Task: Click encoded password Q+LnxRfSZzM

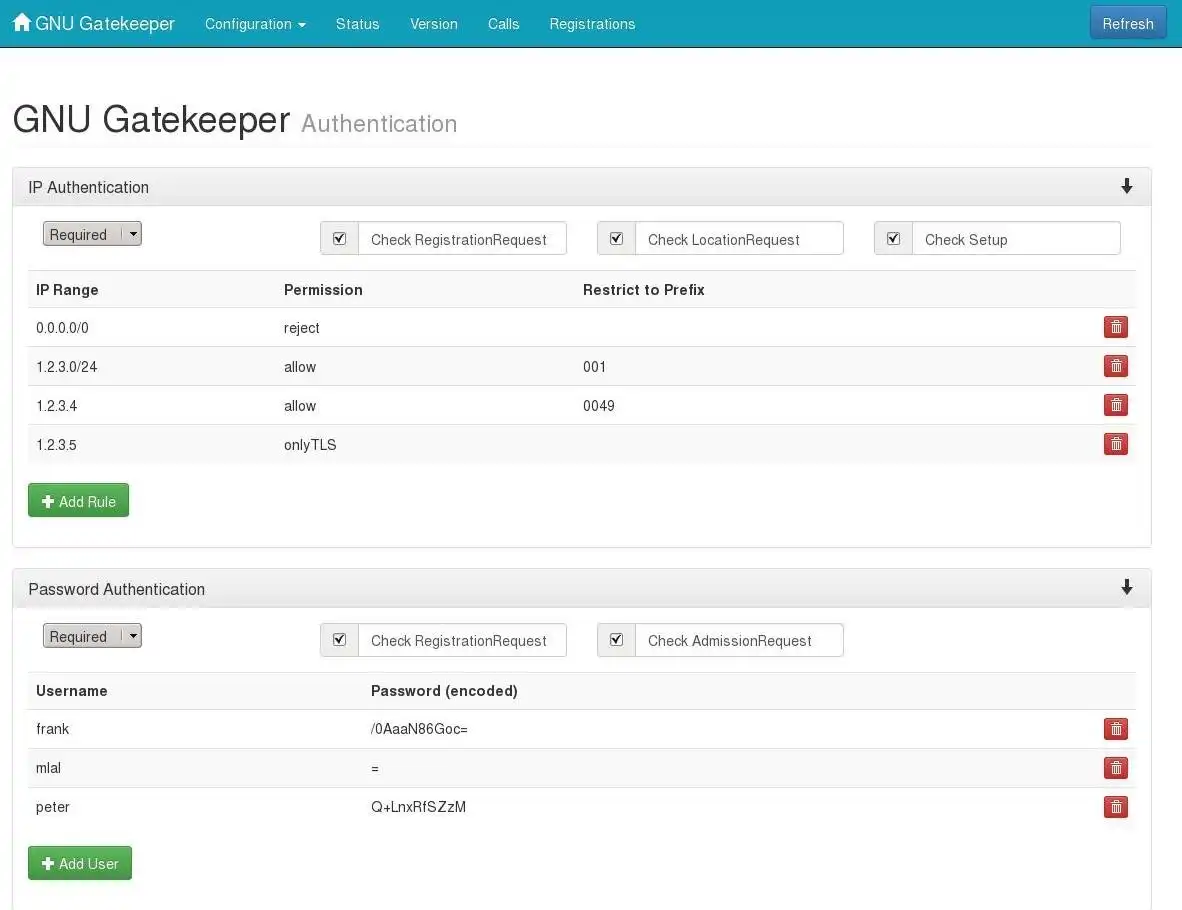Action: pyautogui.click(x=418, y=807)
